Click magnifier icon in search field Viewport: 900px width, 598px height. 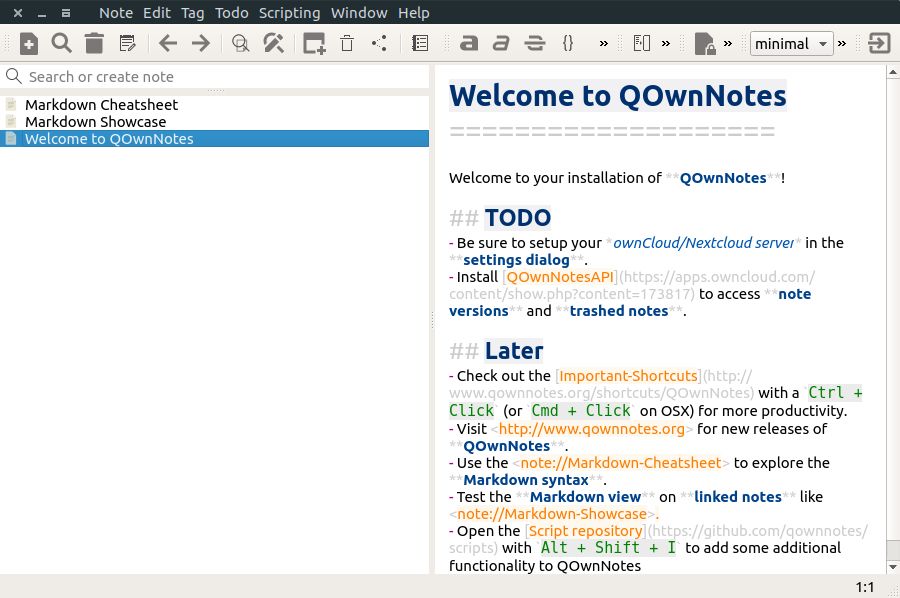pos(14,76)
